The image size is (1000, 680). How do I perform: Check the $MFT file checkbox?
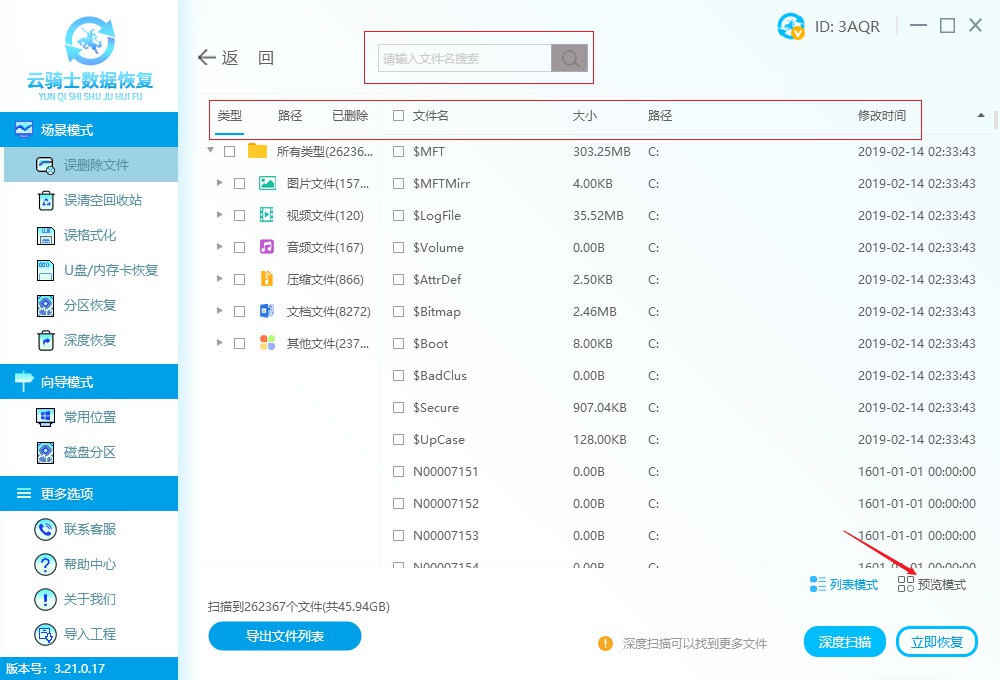(397, 151)
